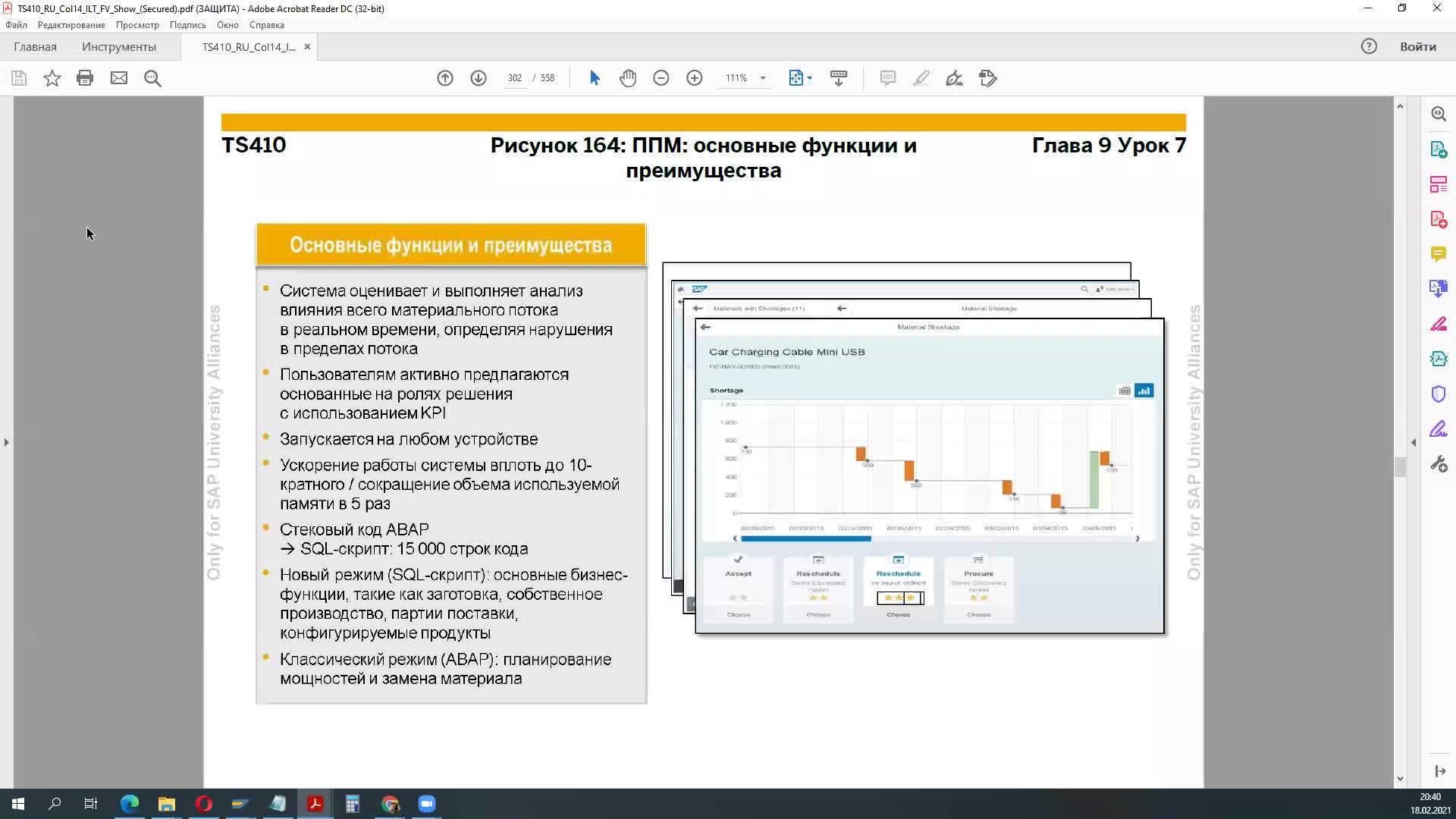Open the red Organize pages tool in right pane
The image size is (1456, 819).
(x=1439, y=184)
